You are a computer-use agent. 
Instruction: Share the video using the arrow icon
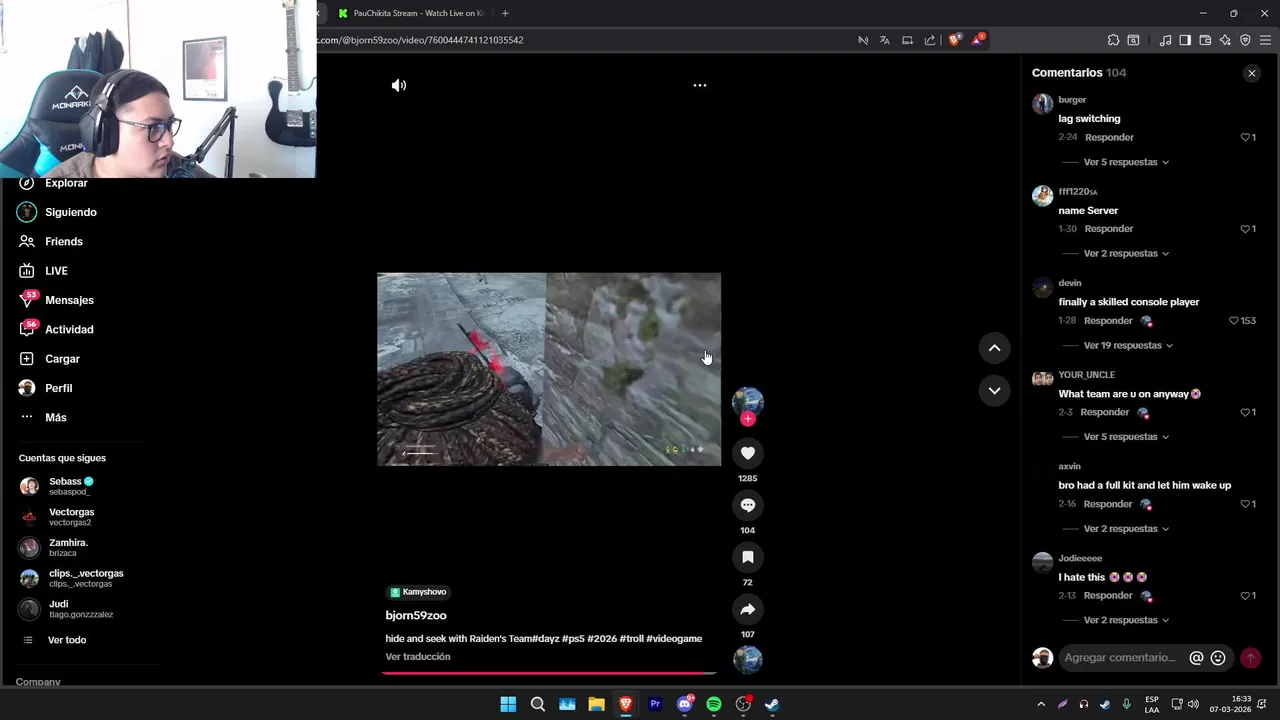747,609
